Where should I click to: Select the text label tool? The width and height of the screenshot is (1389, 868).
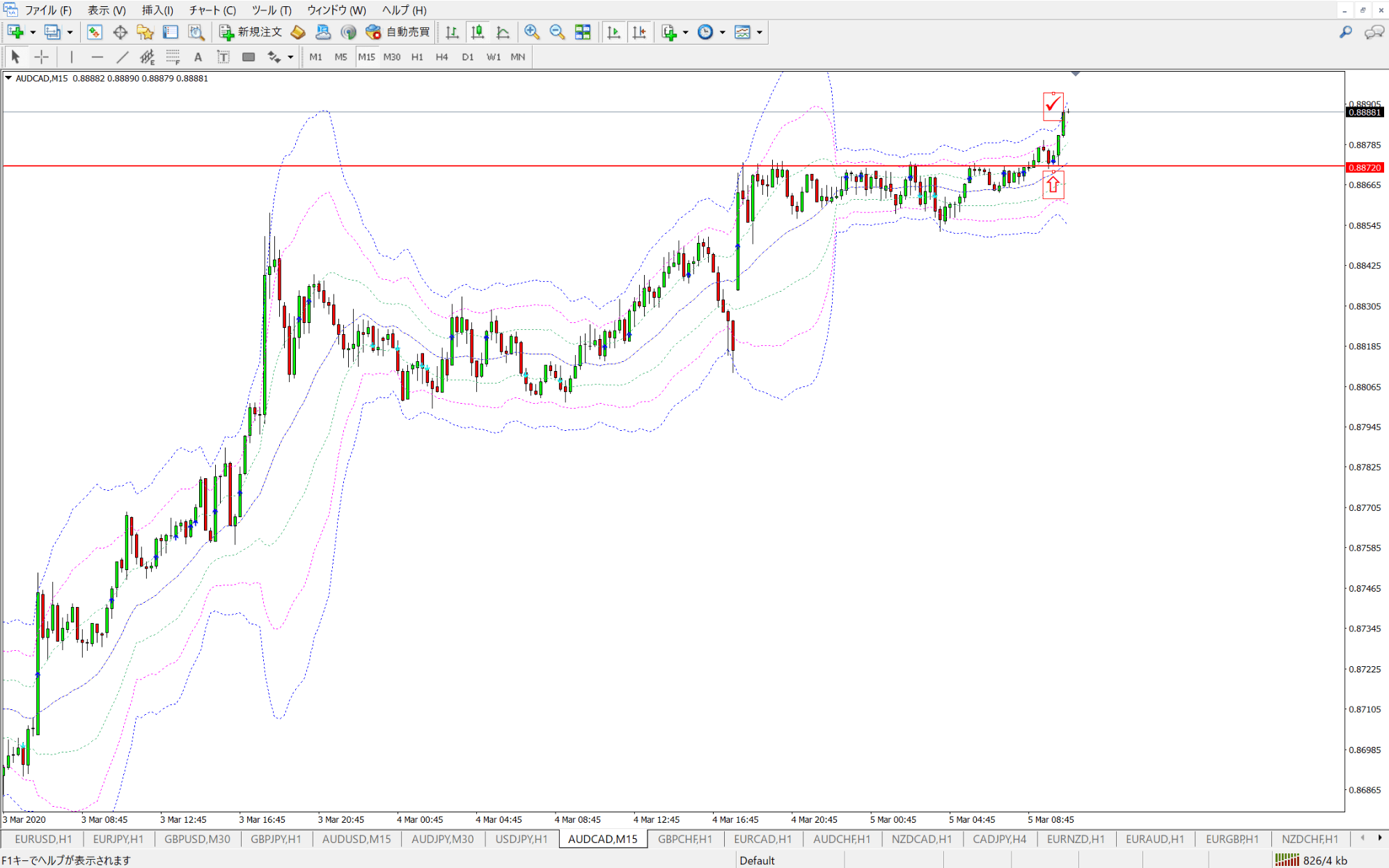coord(223,57)
